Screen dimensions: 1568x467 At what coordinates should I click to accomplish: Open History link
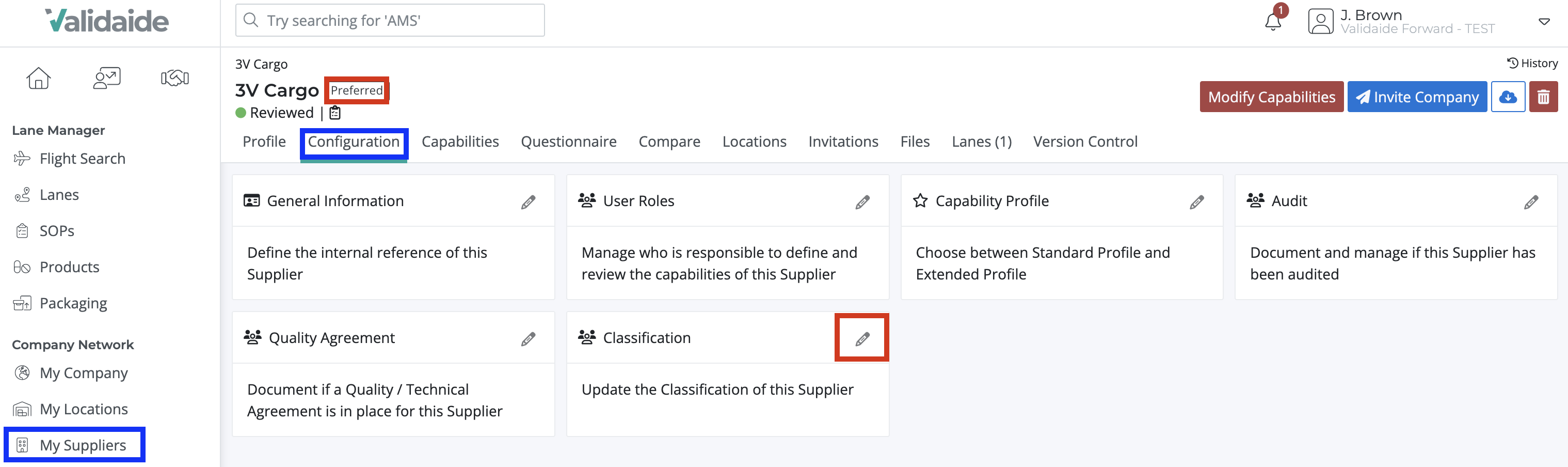point(1532,64)
